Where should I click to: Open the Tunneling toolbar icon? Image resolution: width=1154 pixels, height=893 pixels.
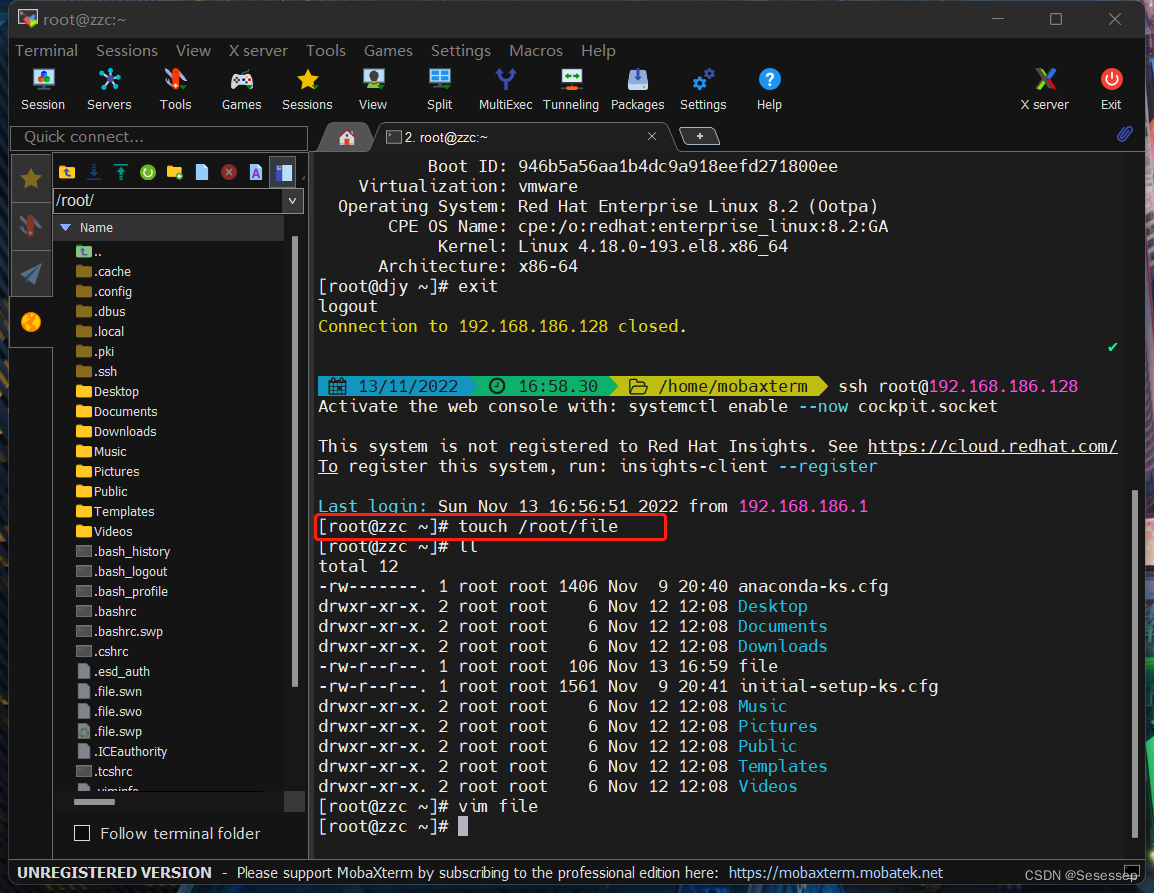tap(571, 89)
